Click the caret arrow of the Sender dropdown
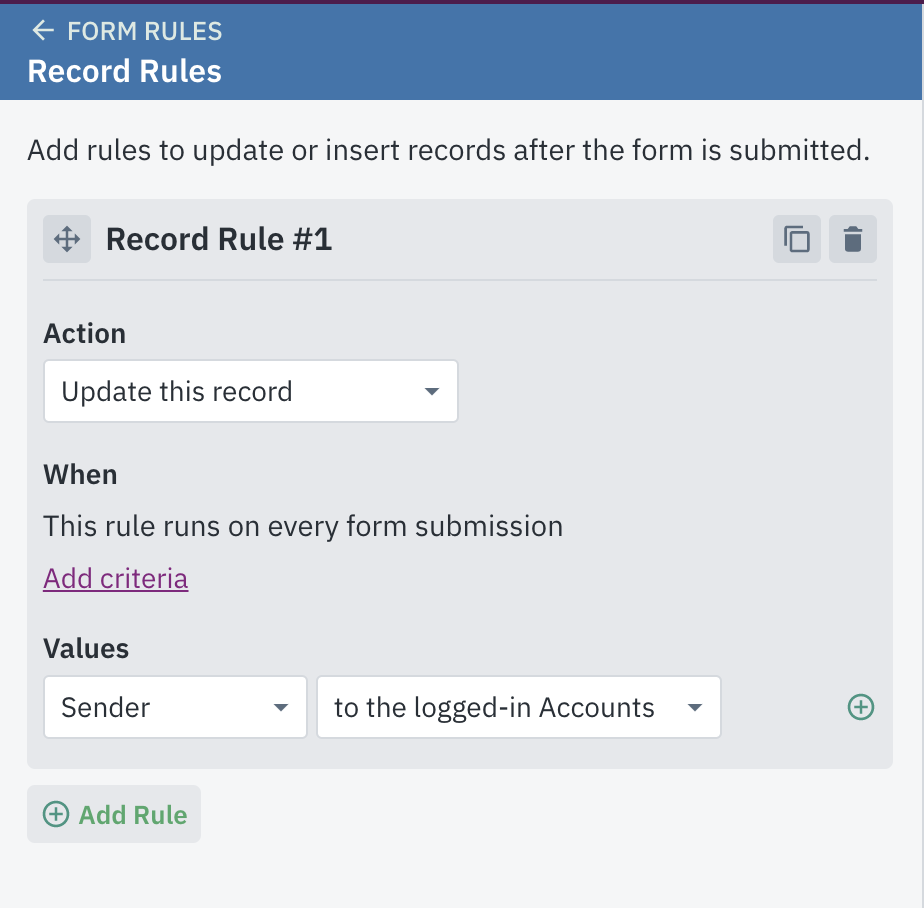924x908 pixels. pyautogui.click(x=281, y=708)
